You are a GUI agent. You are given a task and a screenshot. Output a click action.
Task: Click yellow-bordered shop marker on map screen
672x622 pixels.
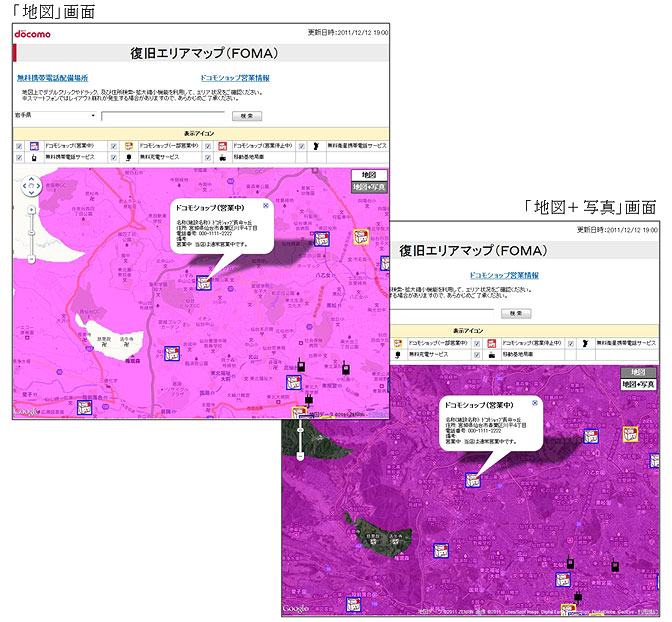click(361, 237)
